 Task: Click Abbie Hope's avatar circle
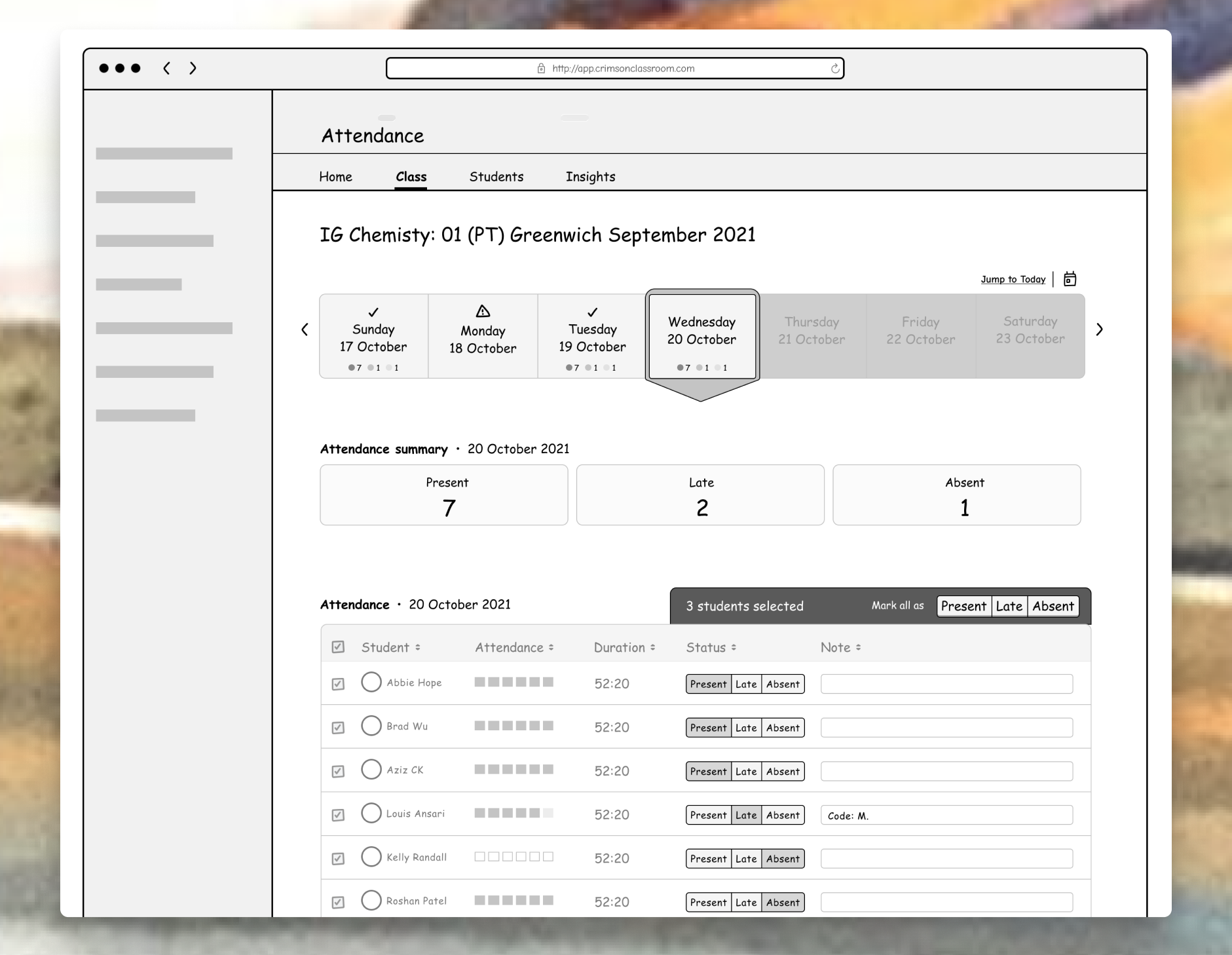pyautogui.click(x=371, y=682)
